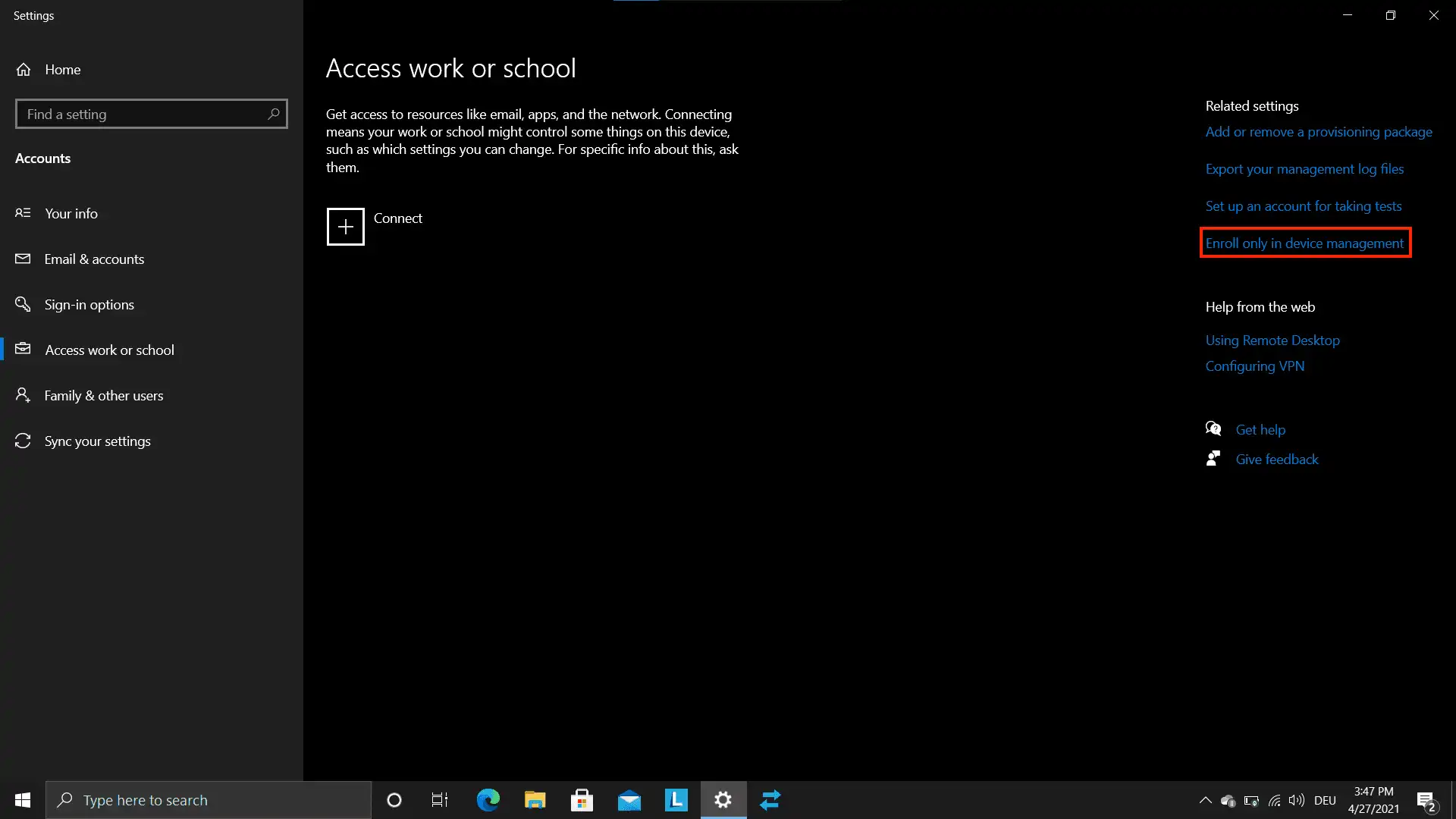Screen dimensions: 1456x819
Task: Click the Find a setting search box
Action: 151,114
